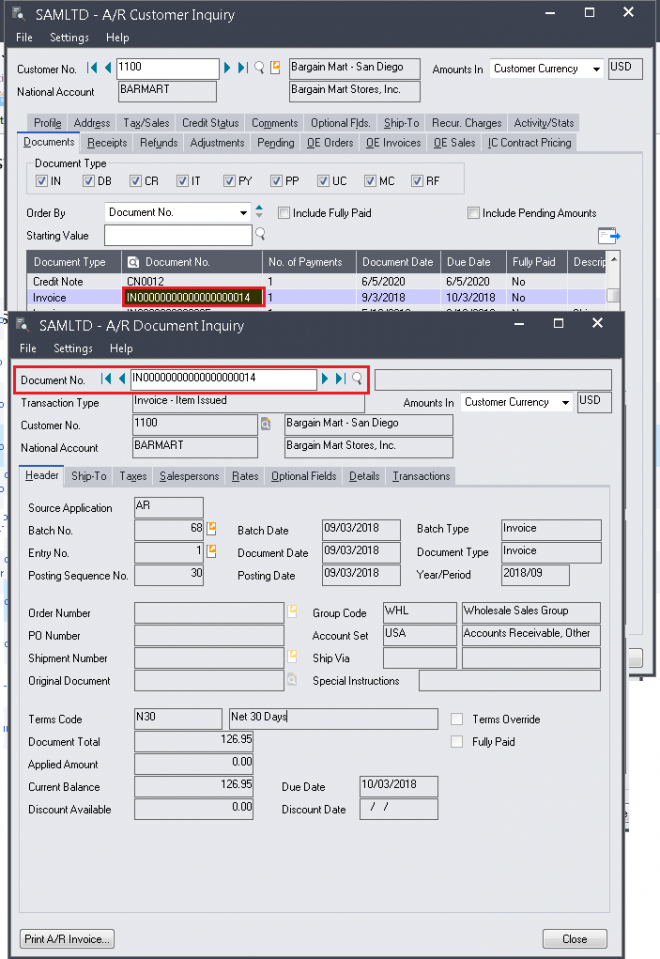Image resolution: width=660 pixels, height=959 pixels.
Task: Enable the Include Fully Paid checkbox
Action: [x=284, y=213]
